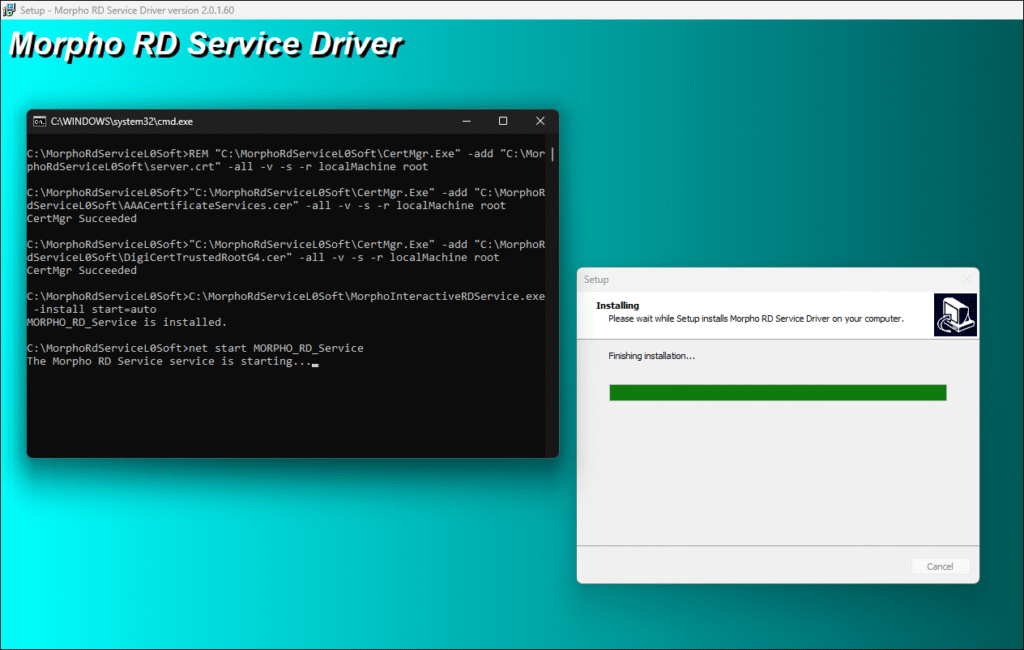
Task: Click the Setup installer icon in top-left title bar
Action: coord(8,10)
